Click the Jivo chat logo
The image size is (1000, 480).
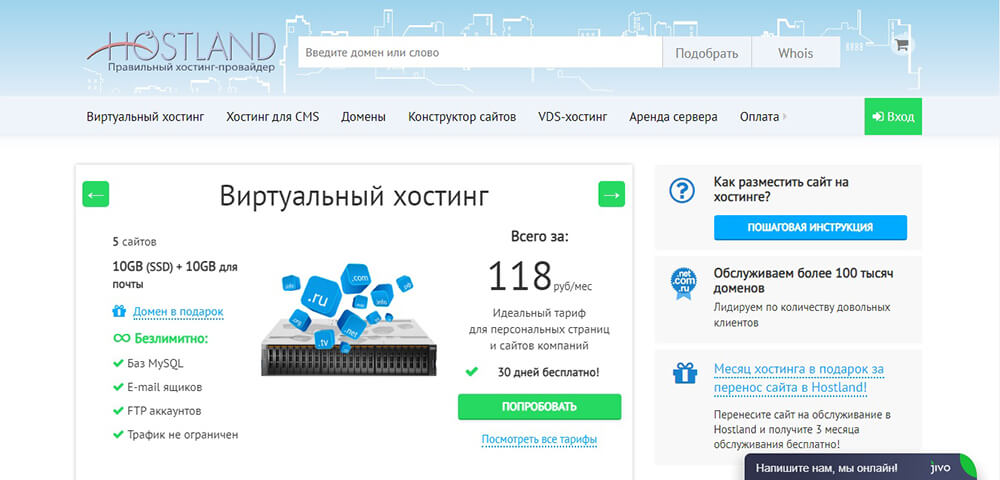(940, 467)
